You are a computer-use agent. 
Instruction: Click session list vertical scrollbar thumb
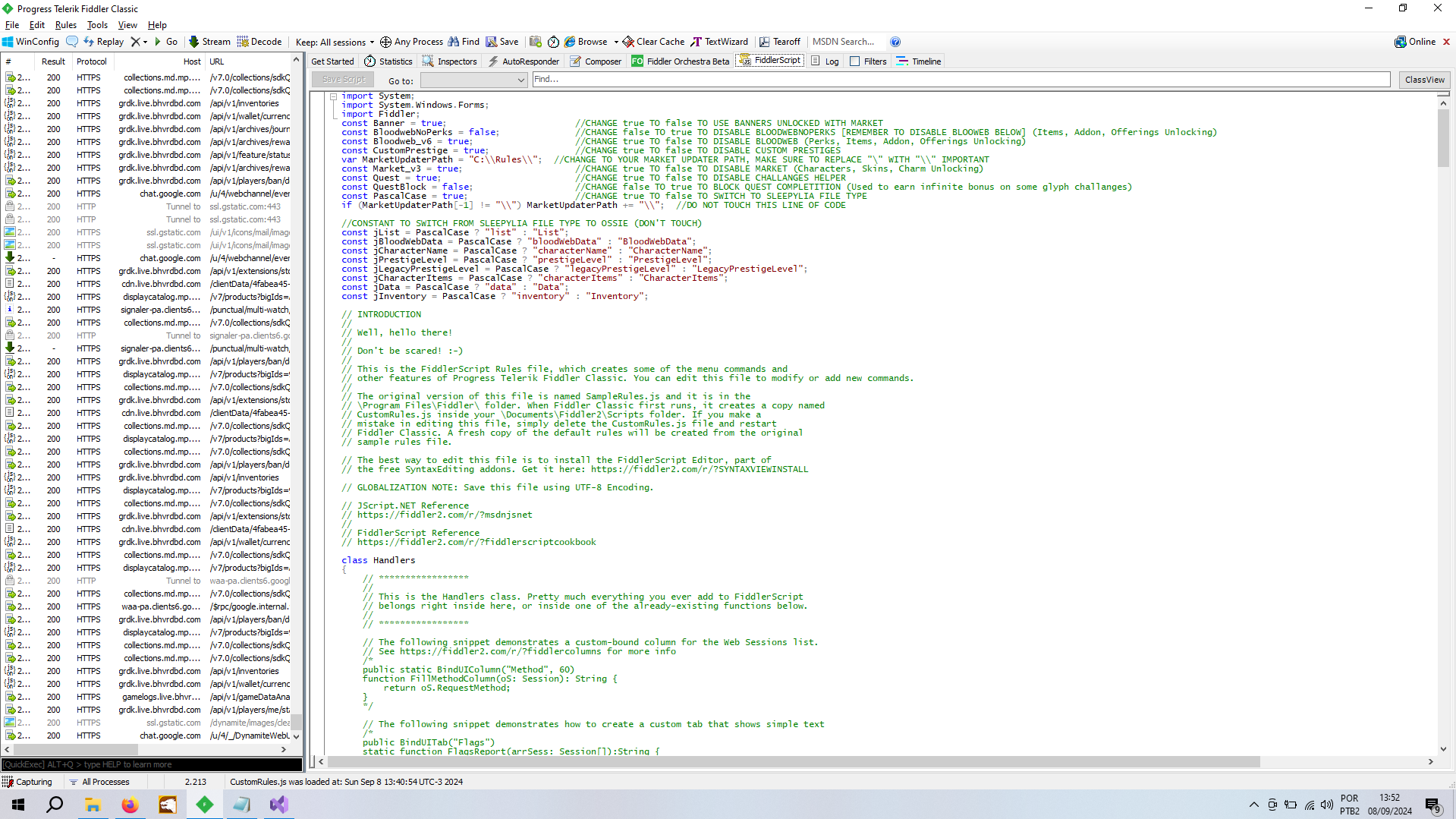pyautogui.click(x=296, y=723)
